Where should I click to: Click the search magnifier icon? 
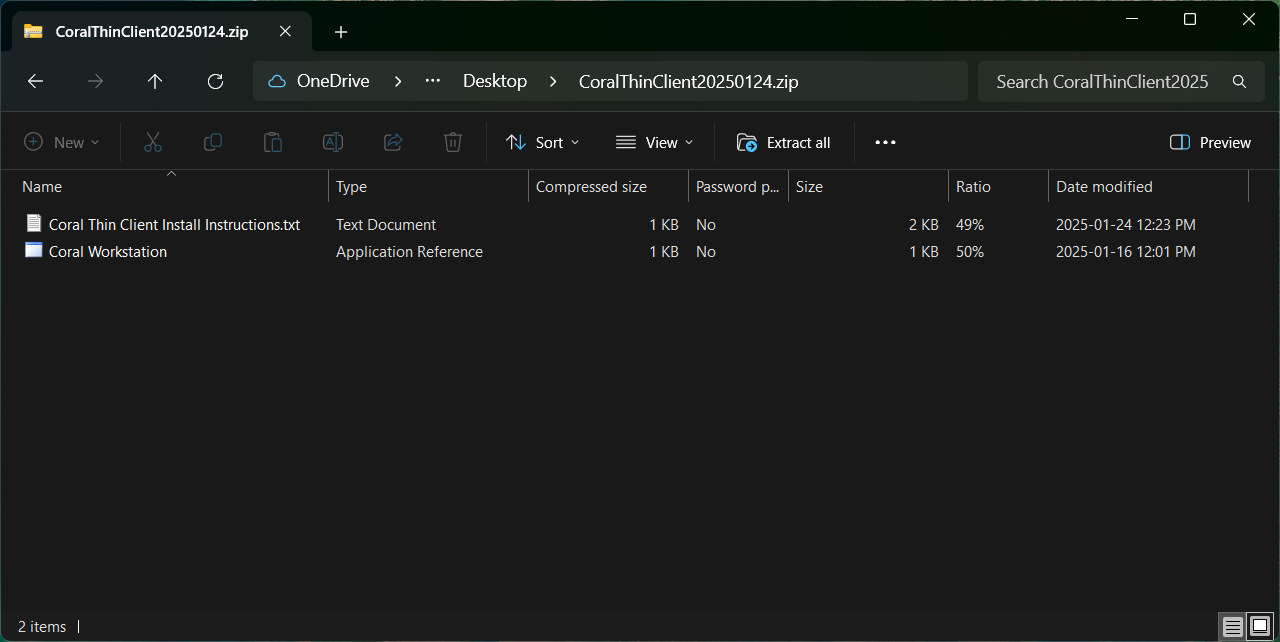tap(1239, 82)
